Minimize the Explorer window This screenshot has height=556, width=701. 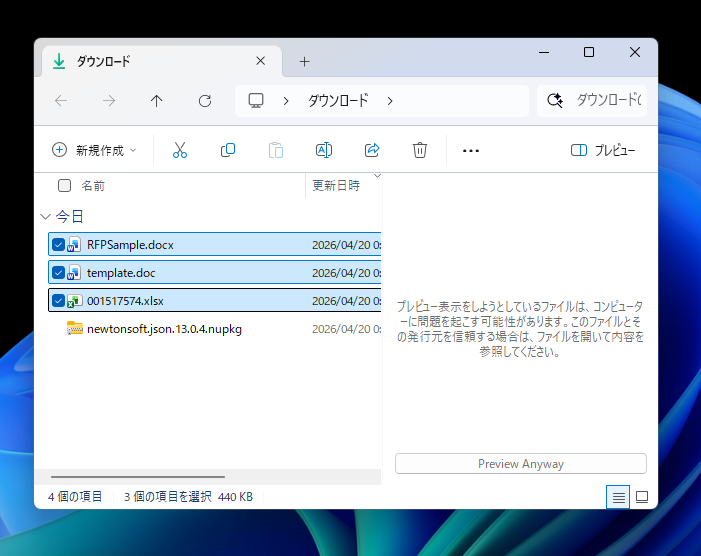coord(544,52)
